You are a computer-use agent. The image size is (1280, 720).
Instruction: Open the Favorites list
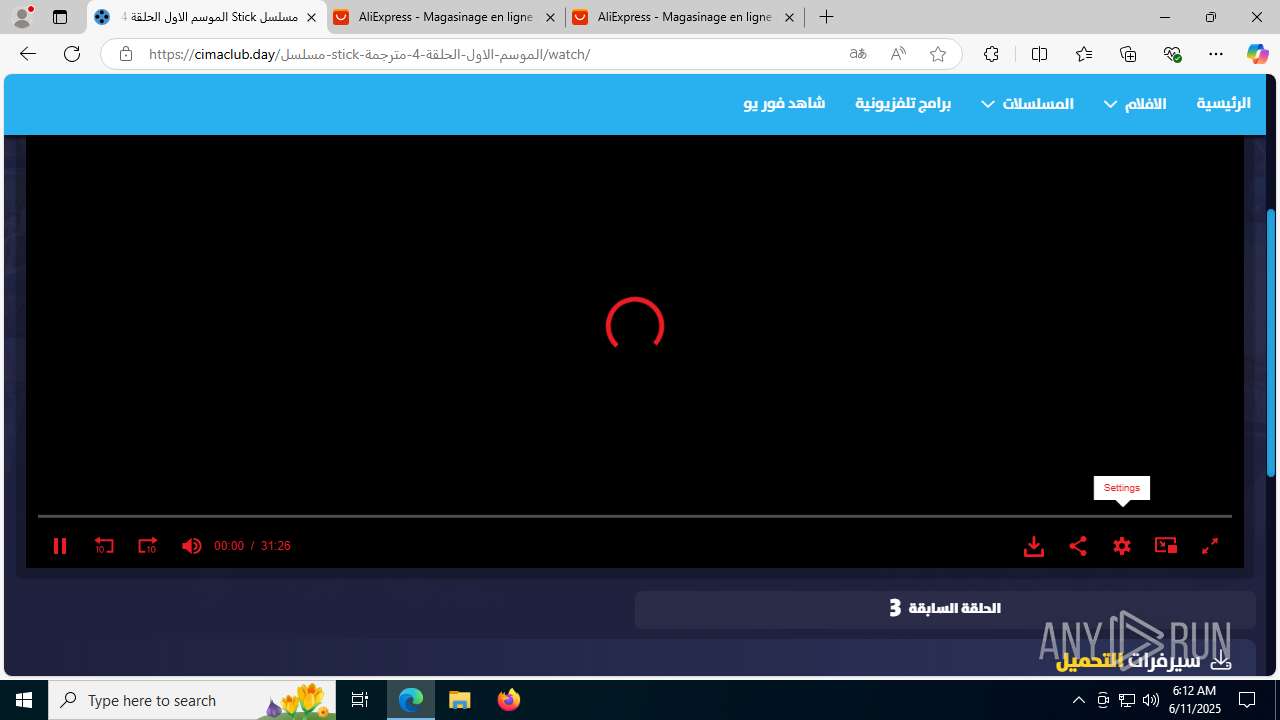(1084, 54)
